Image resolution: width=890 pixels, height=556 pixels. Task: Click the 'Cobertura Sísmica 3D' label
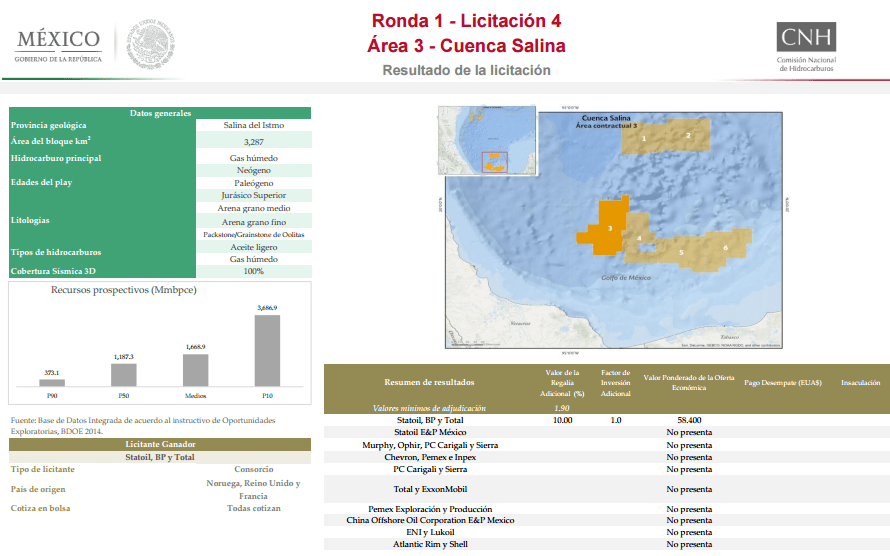point(55,271)
